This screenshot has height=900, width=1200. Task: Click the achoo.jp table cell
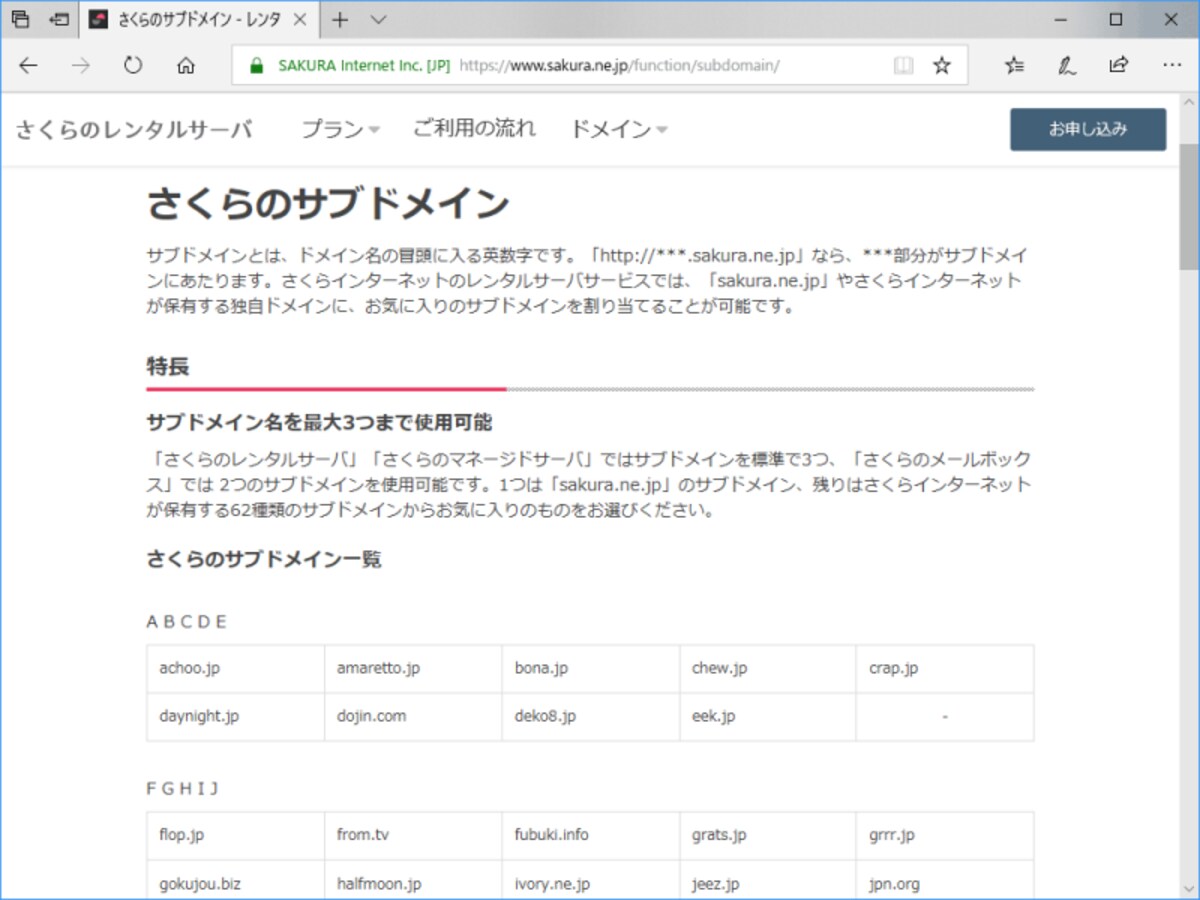click(x=235, y=669)
